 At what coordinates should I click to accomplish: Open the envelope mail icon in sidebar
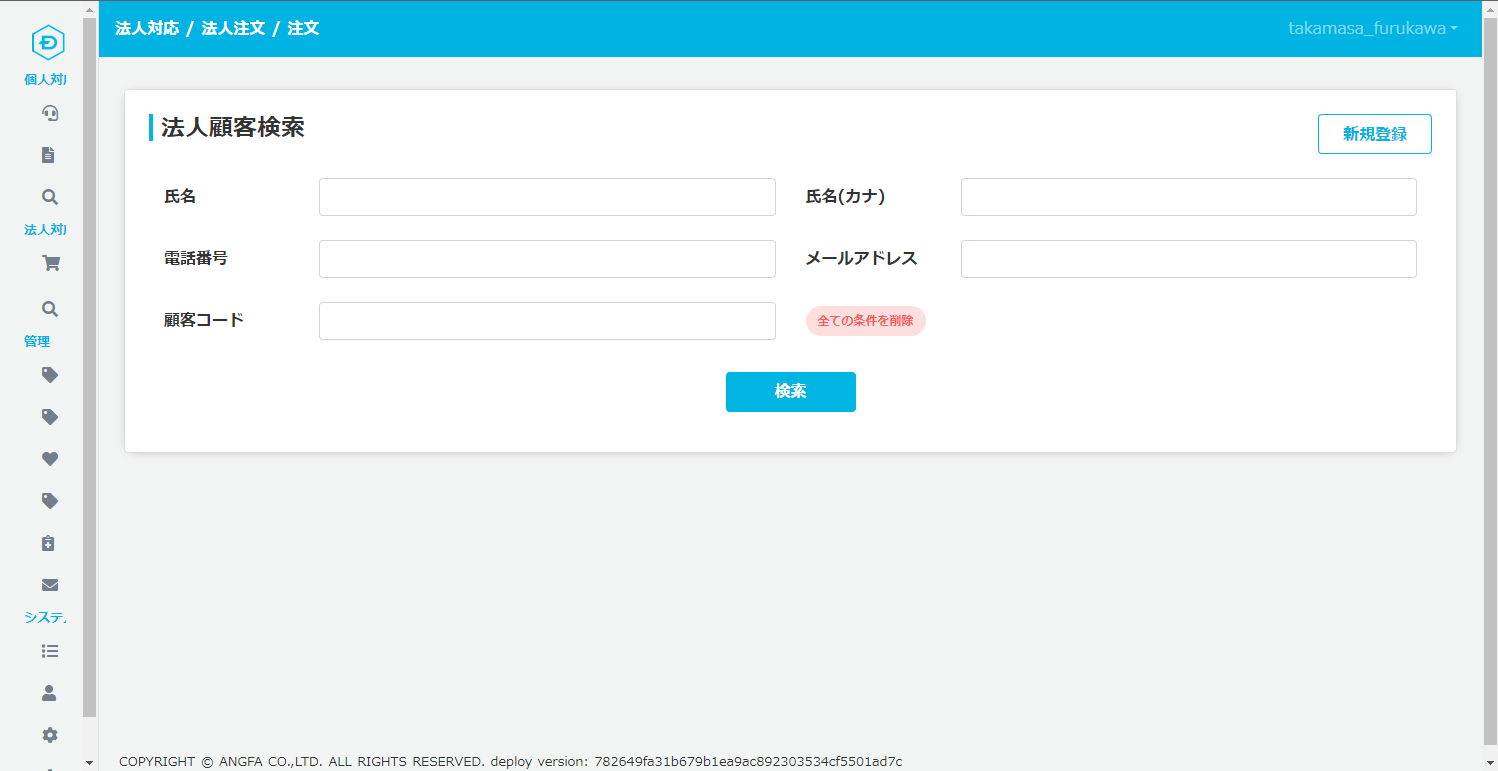tap(49, 585)
